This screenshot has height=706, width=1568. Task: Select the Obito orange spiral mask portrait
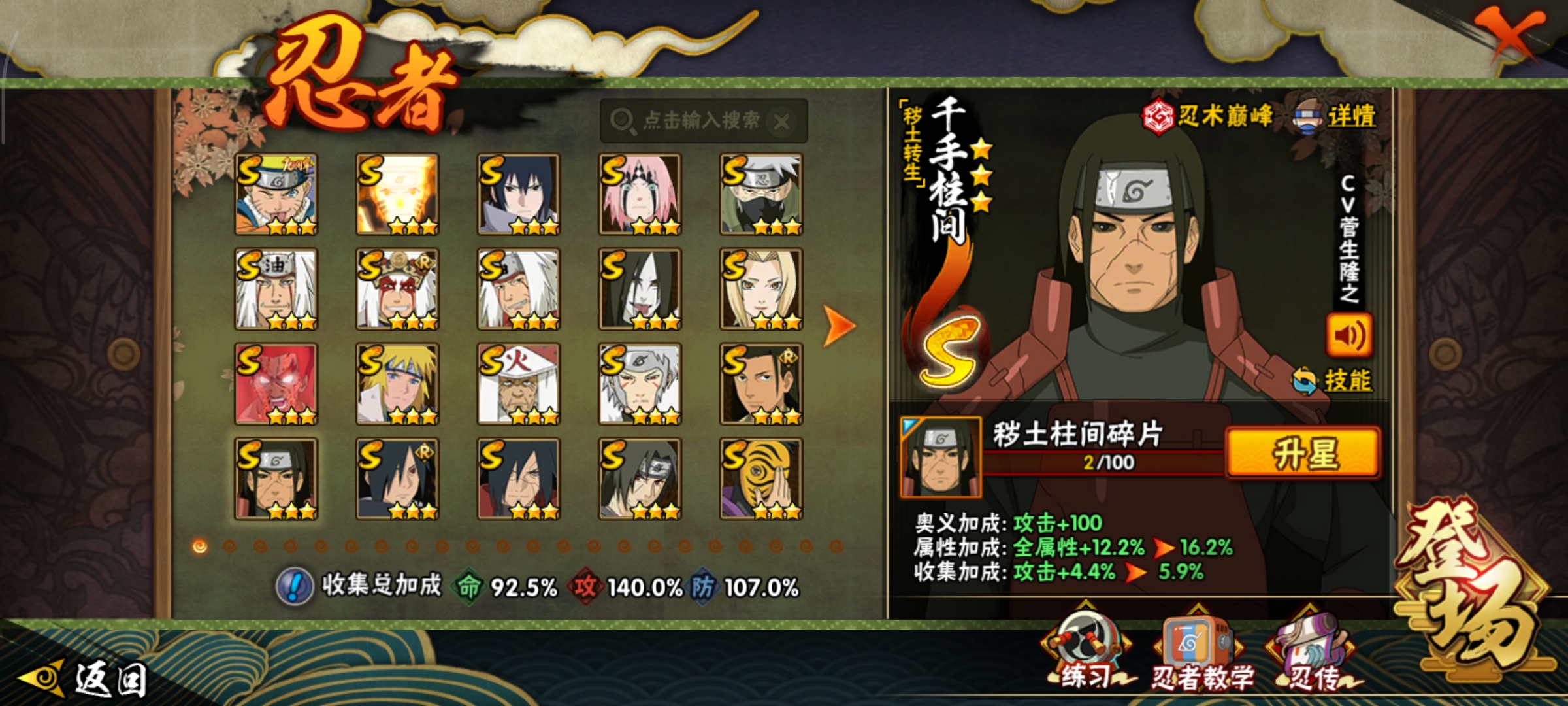(761, 479)
